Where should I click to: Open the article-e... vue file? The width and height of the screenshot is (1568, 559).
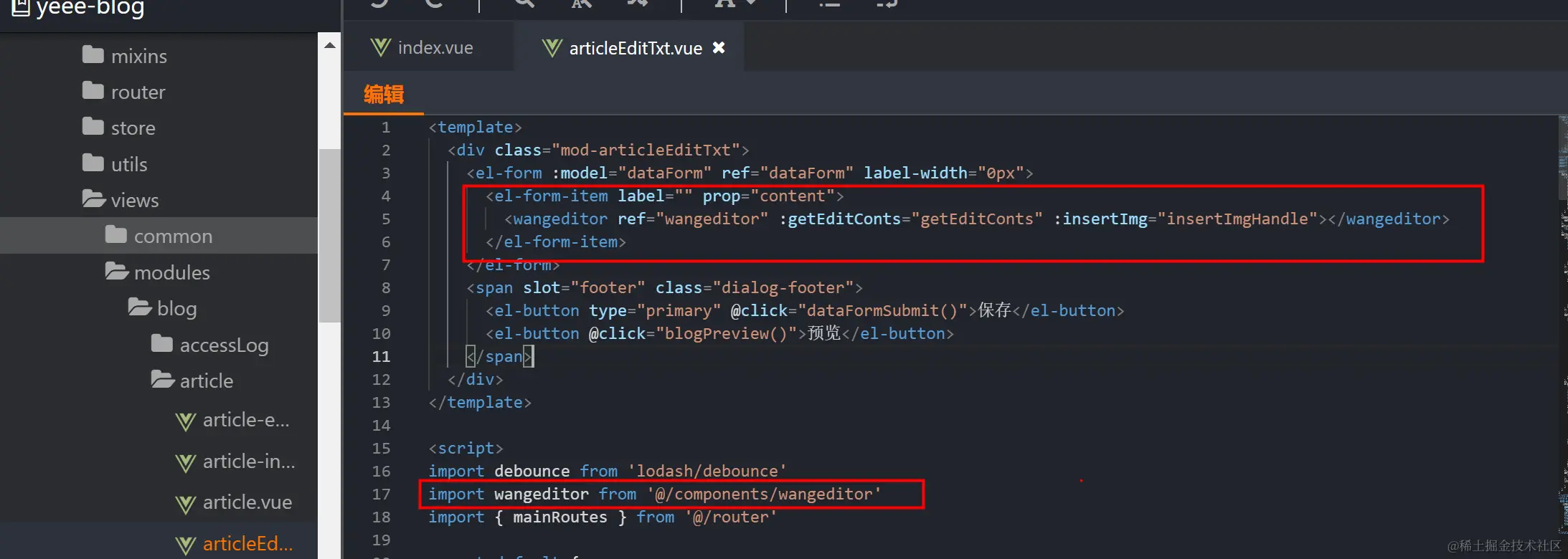(232, 420)
